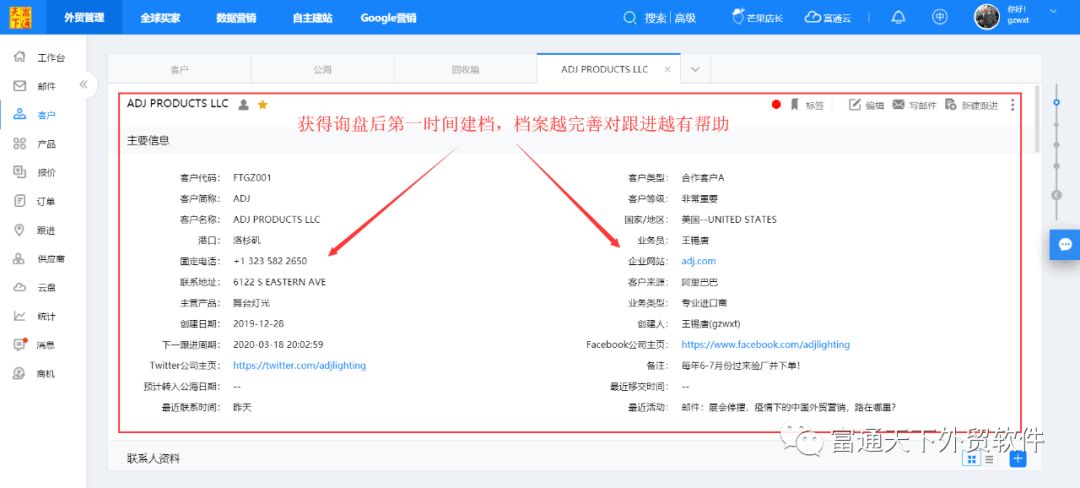Open 标签 bookmark tags
Image resolution: width=1080 pixels, height=488 pixels.
[807, 105]
